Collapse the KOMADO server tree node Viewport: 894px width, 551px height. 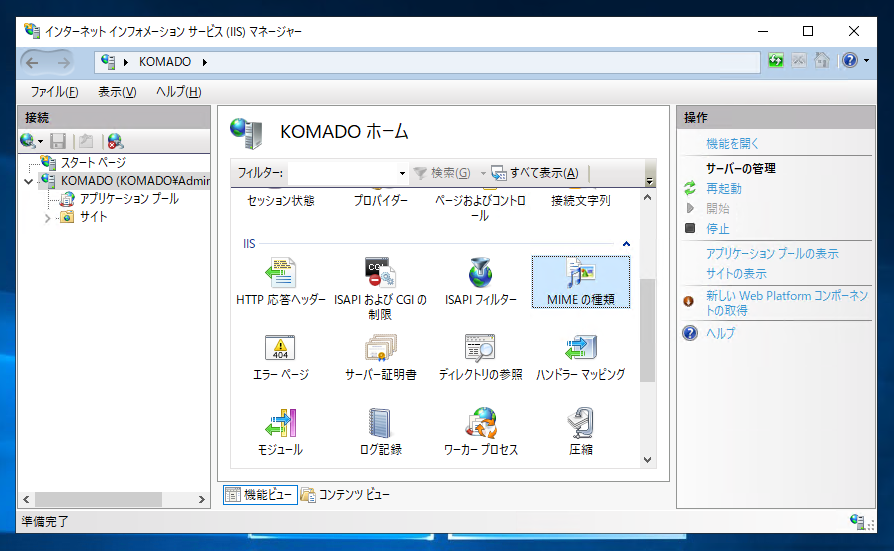pos(29,181)
